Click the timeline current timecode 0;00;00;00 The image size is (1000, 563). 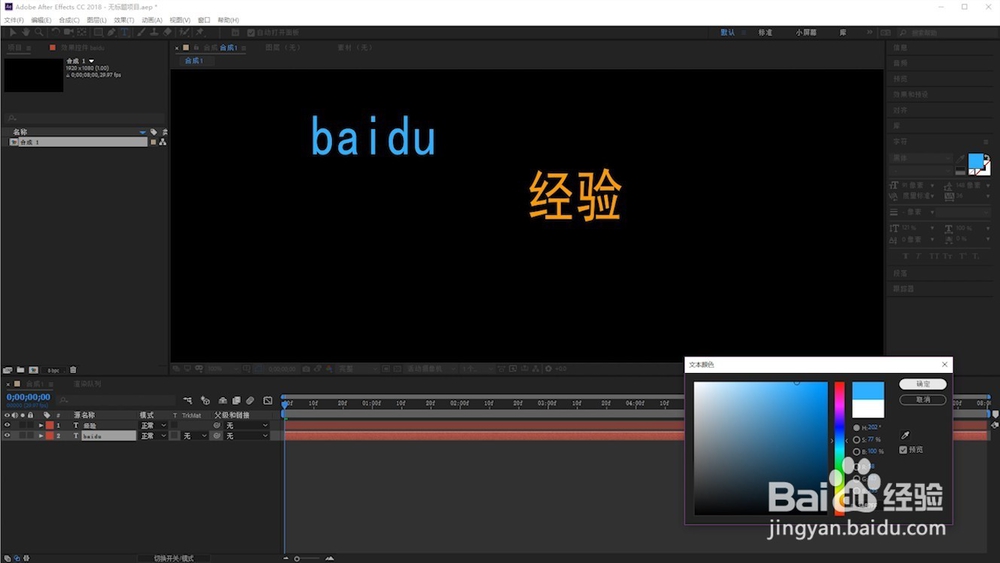(x=28, y=397)
